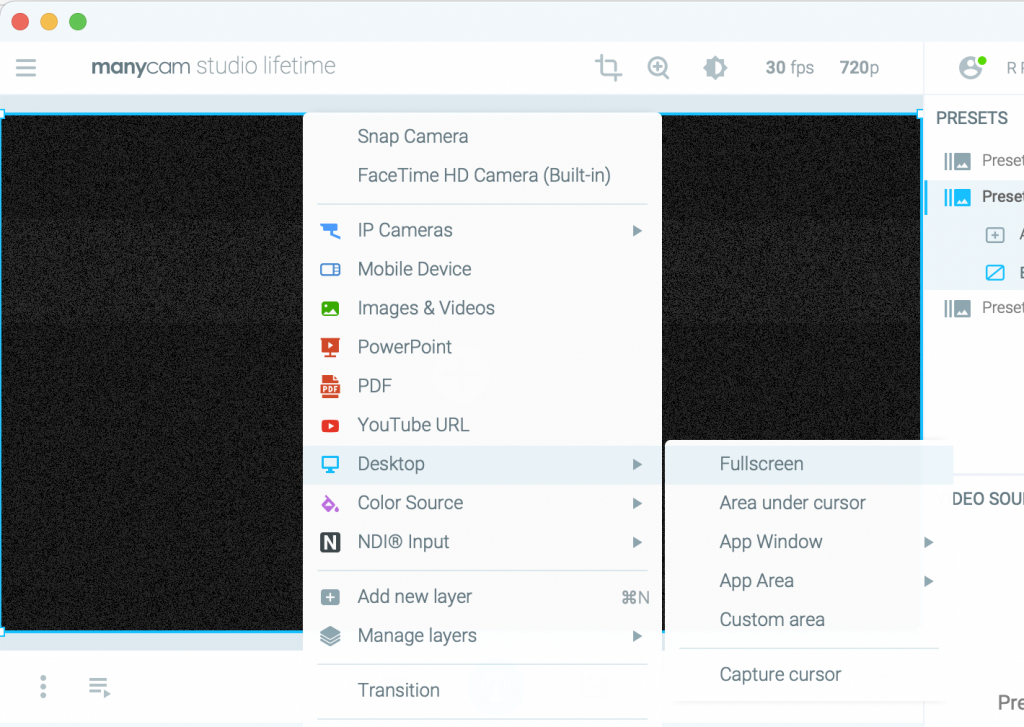The image size is (1024, 727).
Task: Choose YouTube URL as video source
Action: point(413,425)
